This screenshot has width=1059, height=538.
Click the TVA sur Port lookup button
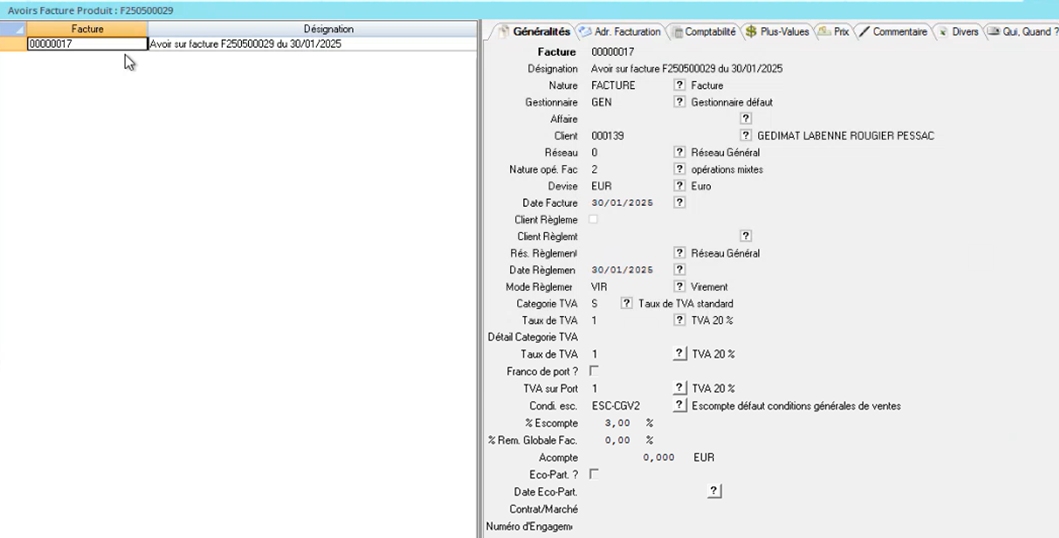[x=680, y=388]
